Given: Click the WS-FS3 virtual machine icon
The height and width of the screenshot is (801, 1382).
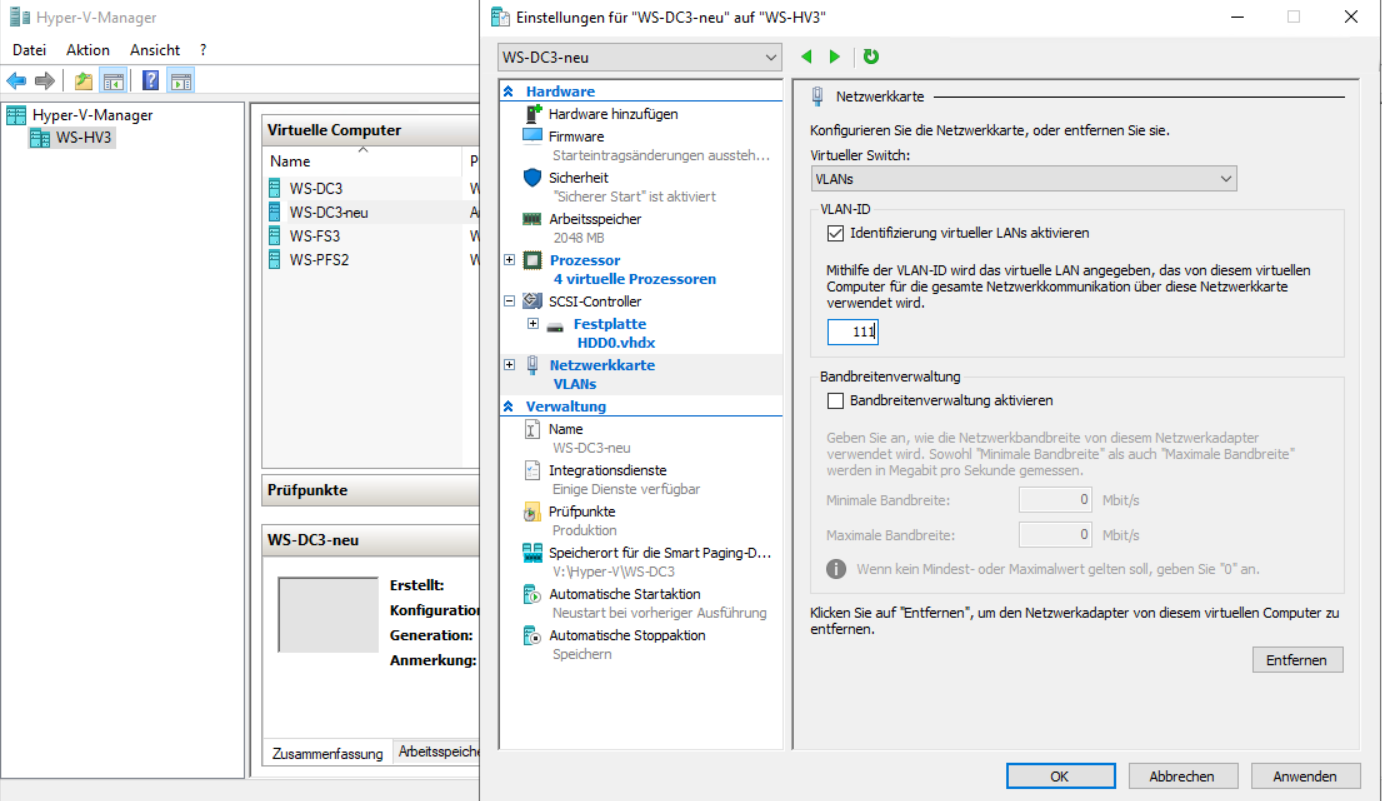Looking at the screenshot, I should click(x=275, y=236).
